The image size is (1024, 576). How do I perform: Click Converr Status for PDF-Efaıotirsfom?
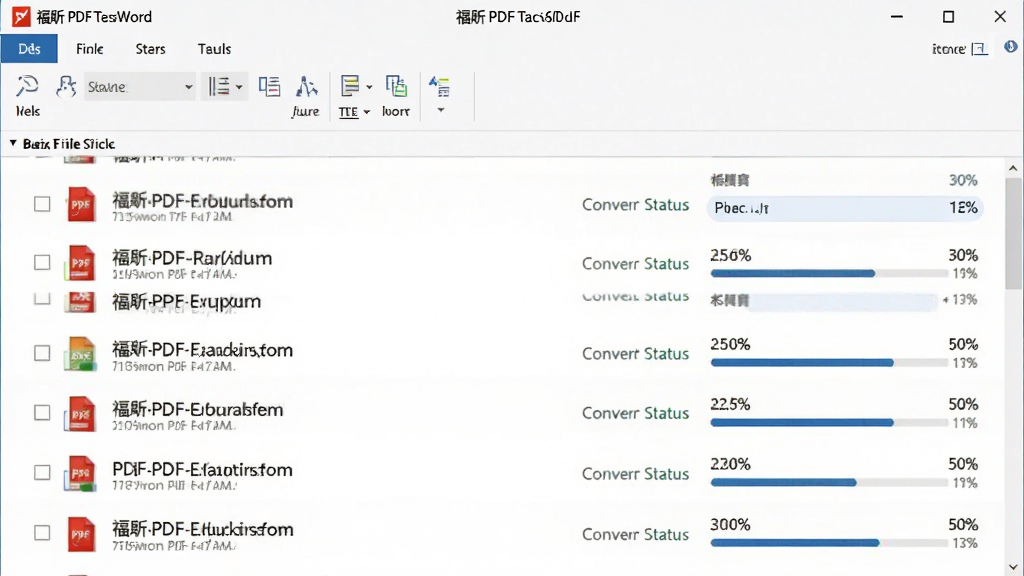(x=635, y=474)
